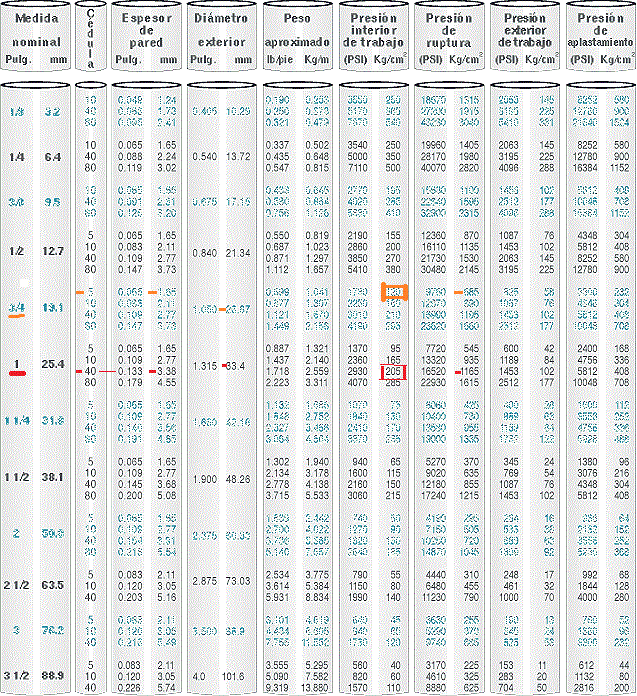Viewport: 637px width, 696px height.
Task: Select the 3 1/2 nominal size row label
Action: point(17,676)
